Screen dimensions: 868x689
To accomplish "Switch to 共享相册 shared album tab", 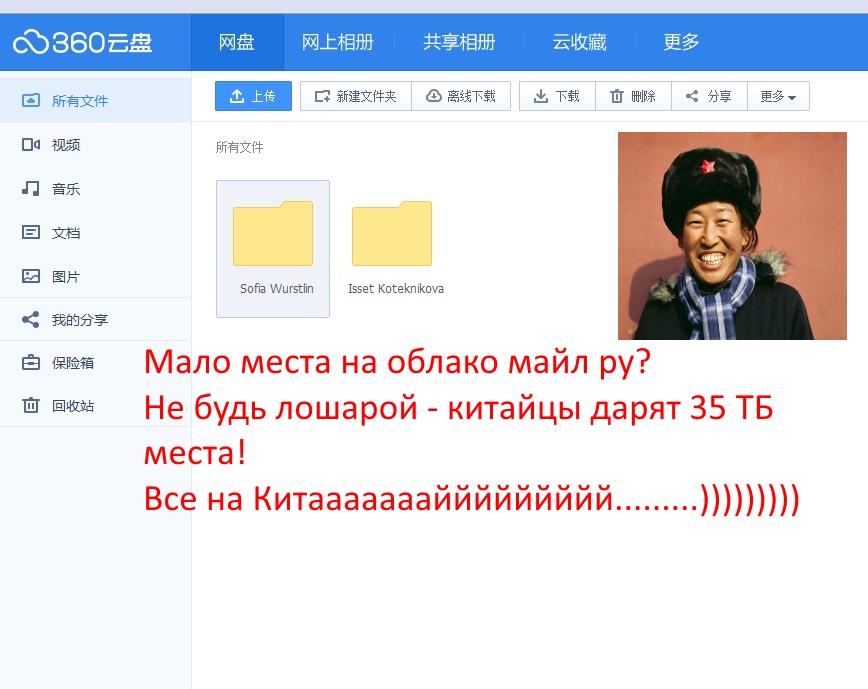I will tap(459, 42).
